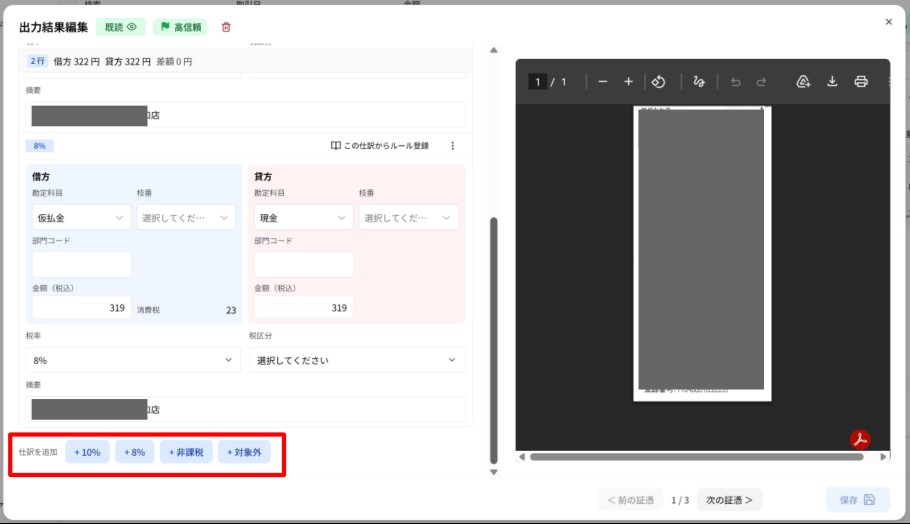This screenshot has height=524, width=910.
Task: Click the PDF receipt page thumbnail
Action: (x=702, y=254)
